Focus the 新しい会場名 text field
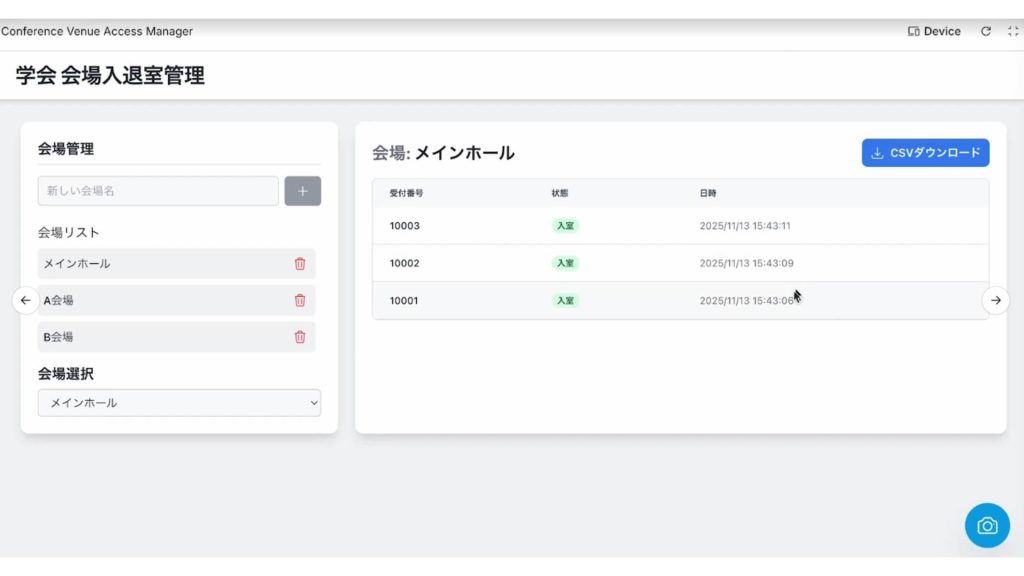 (158, 191)
